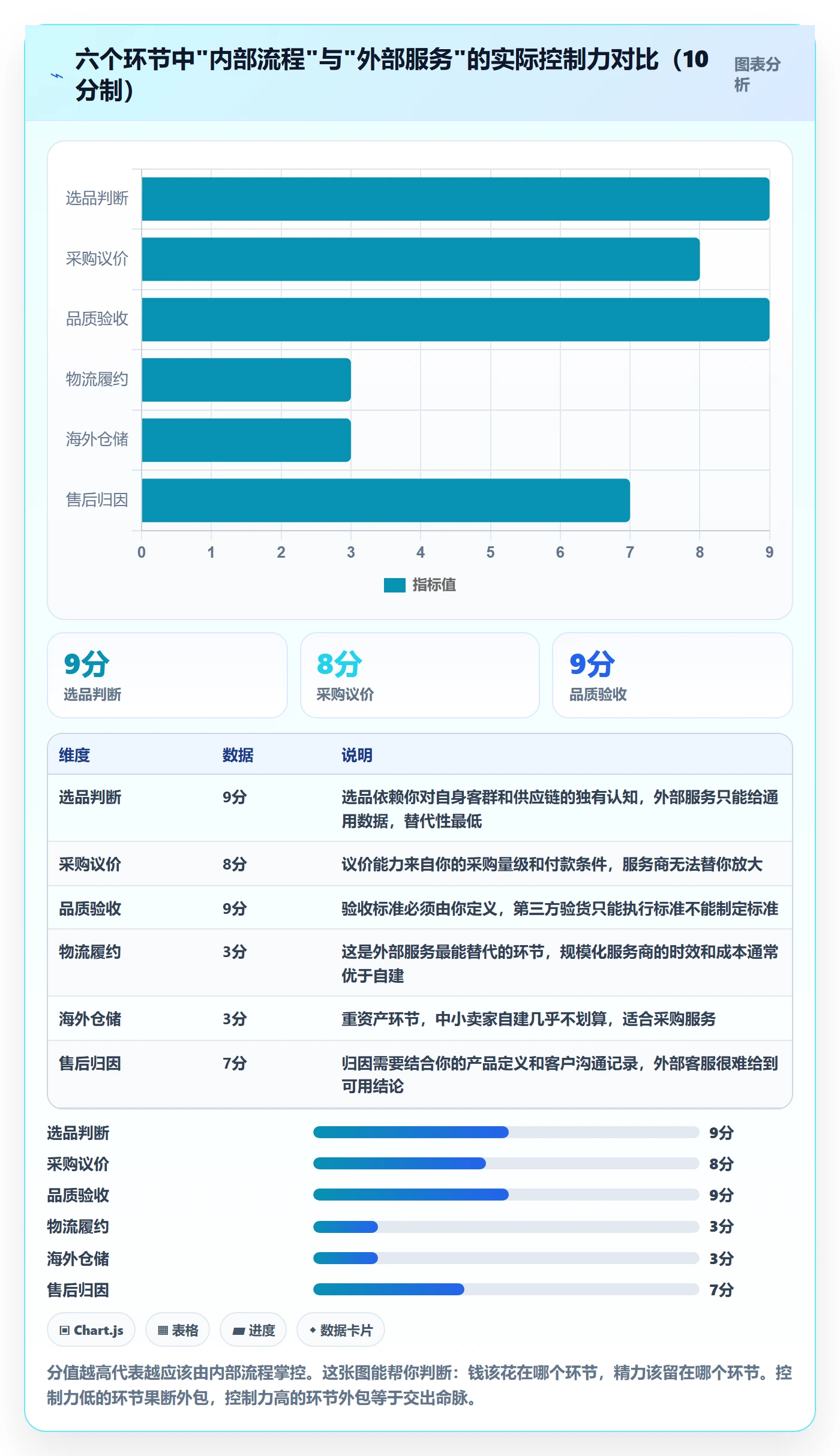
Task: Click the 指标值 legend label
Action: (x=434, y=585)
